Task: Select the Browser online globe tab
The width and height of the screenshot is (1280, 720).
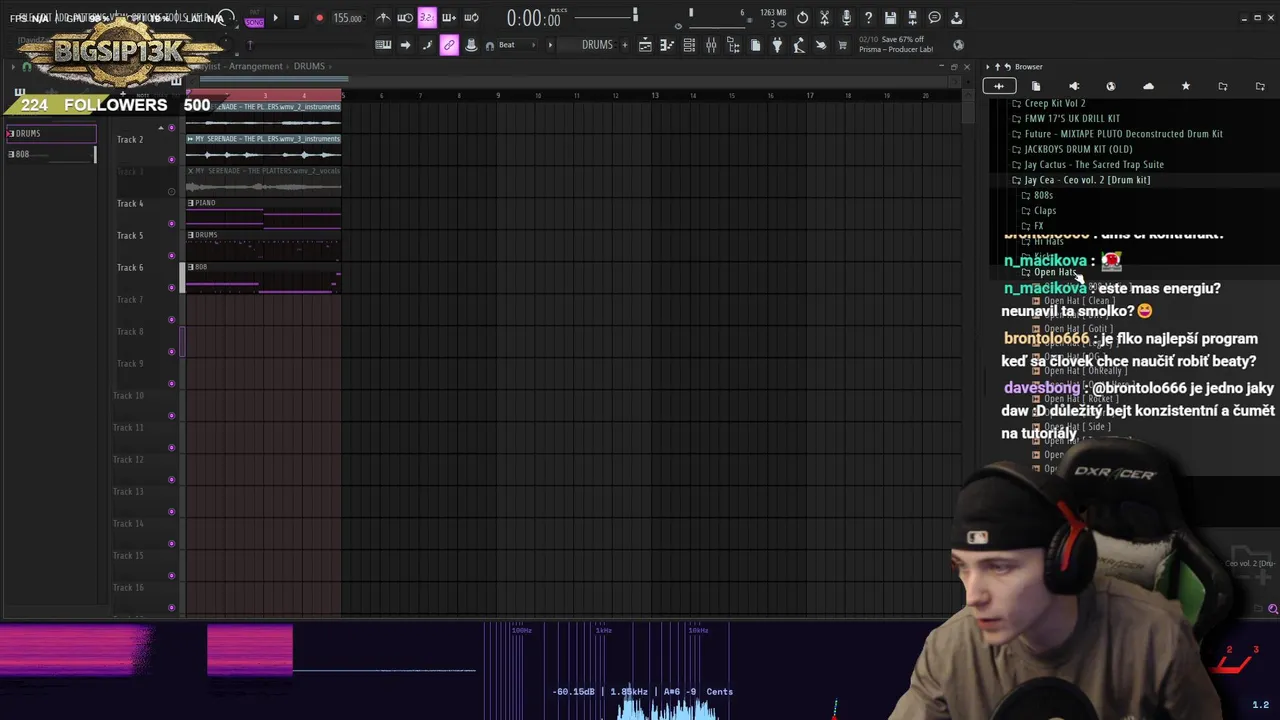Action: tap(1110, 86)
